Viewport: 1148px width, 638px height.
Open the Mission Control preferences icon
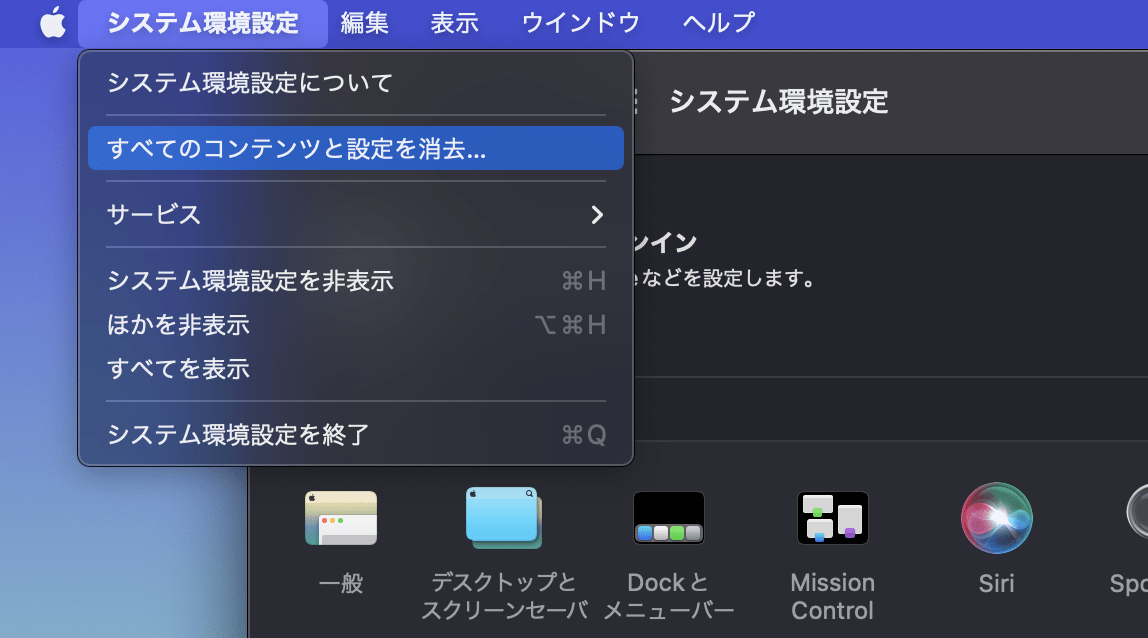coord(832,518)
